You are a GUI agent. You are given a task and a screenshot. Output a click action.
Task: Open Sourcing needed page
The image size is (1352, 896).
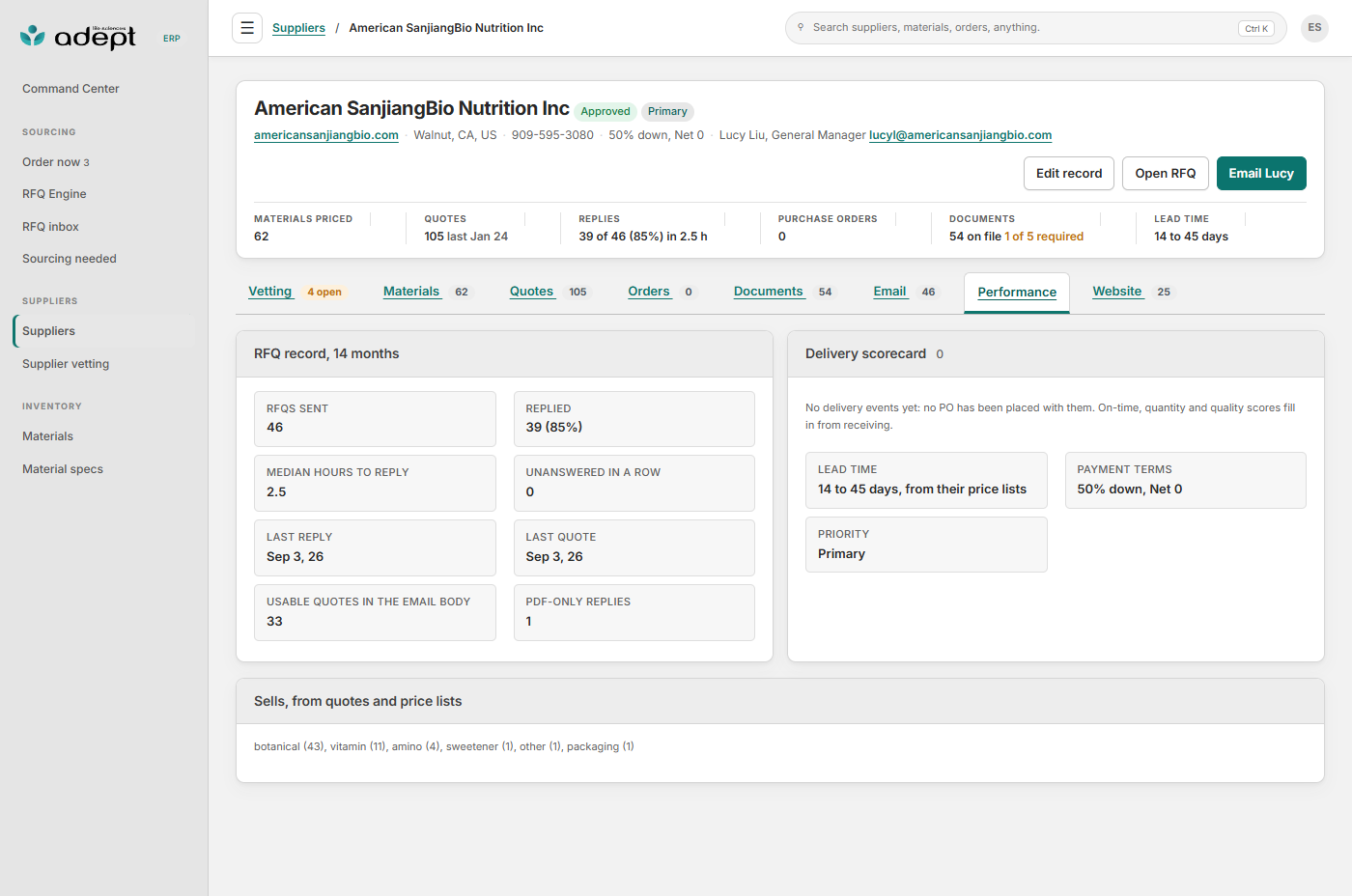click(104, 259)
